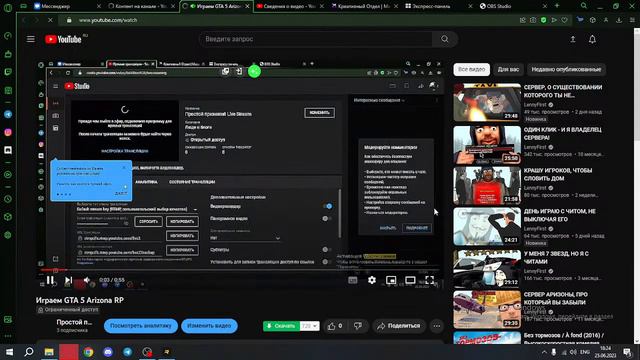Switch the ENG keyboard language in the tray

click(584, 352)
